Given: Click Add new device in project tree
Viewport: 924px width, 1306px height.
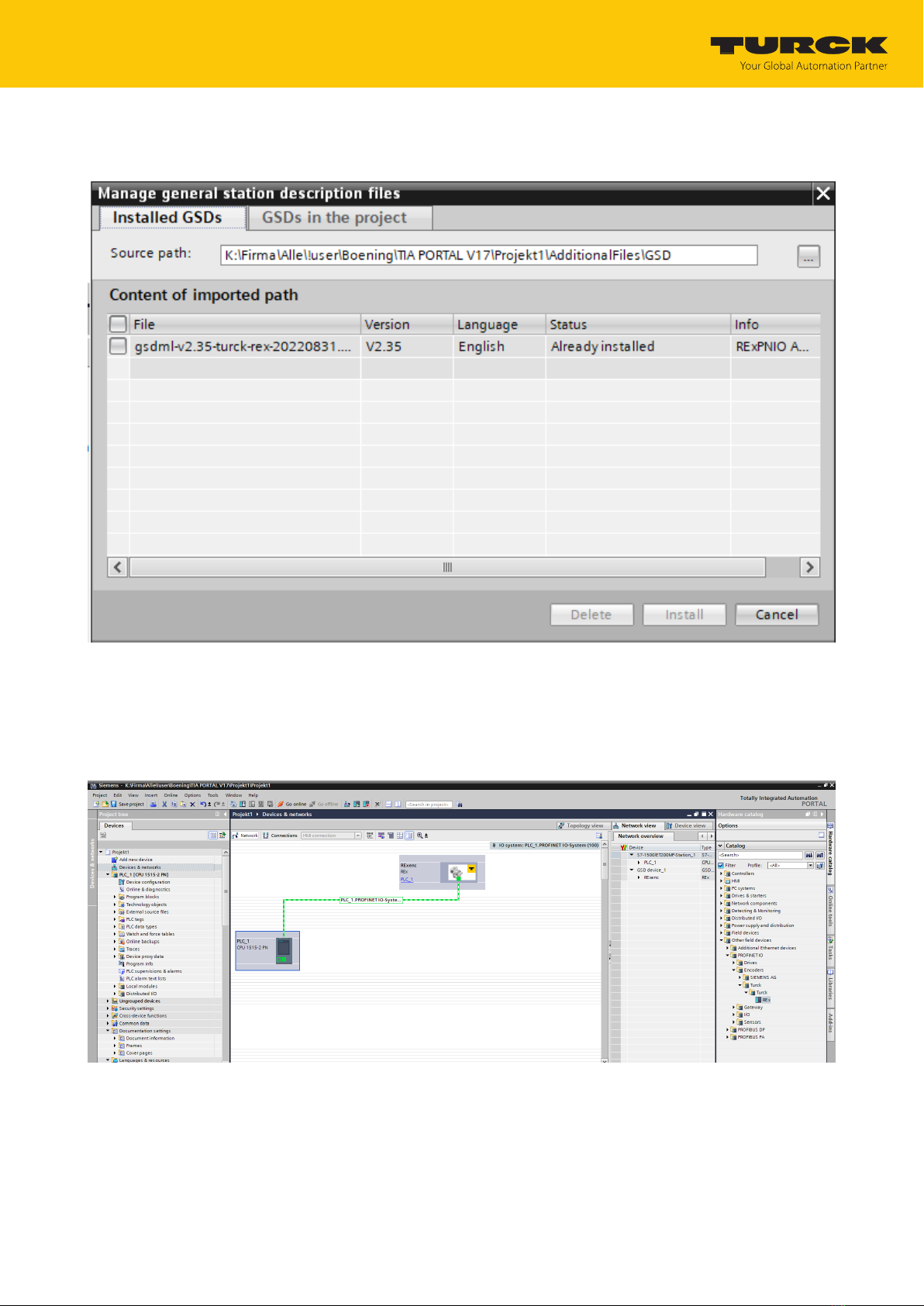Looking at the screenshot, I should click(132, 860).
